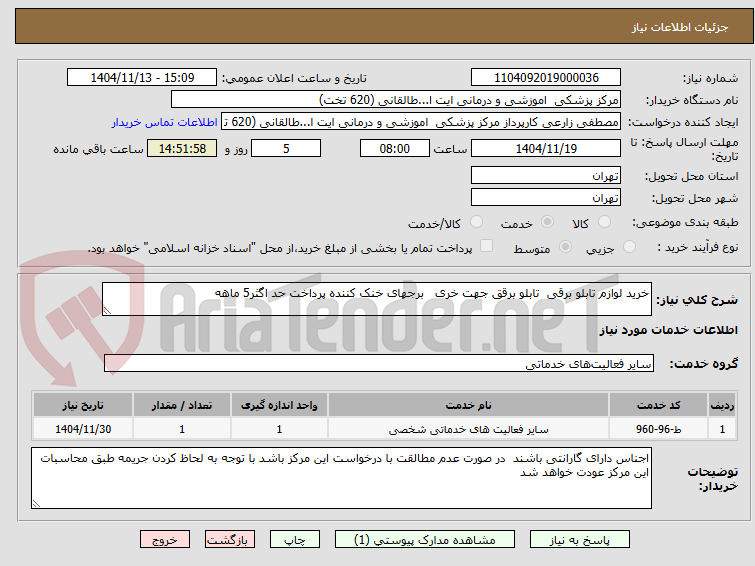Select the متوسط purchase type radio

(x=565, y=247)
